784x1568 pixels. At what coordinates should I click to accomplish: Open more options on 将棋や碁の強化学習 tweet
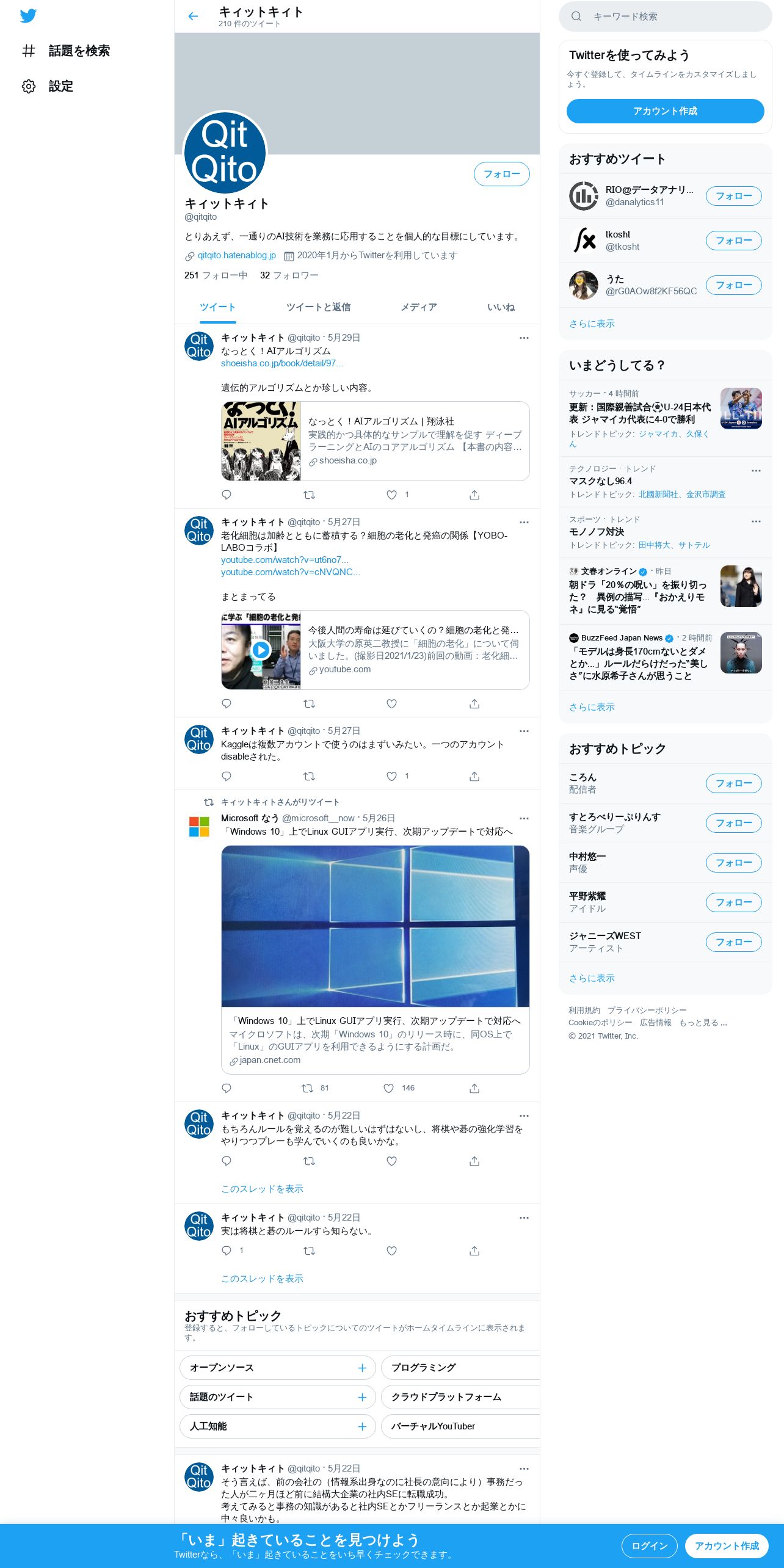point(524,1116)
